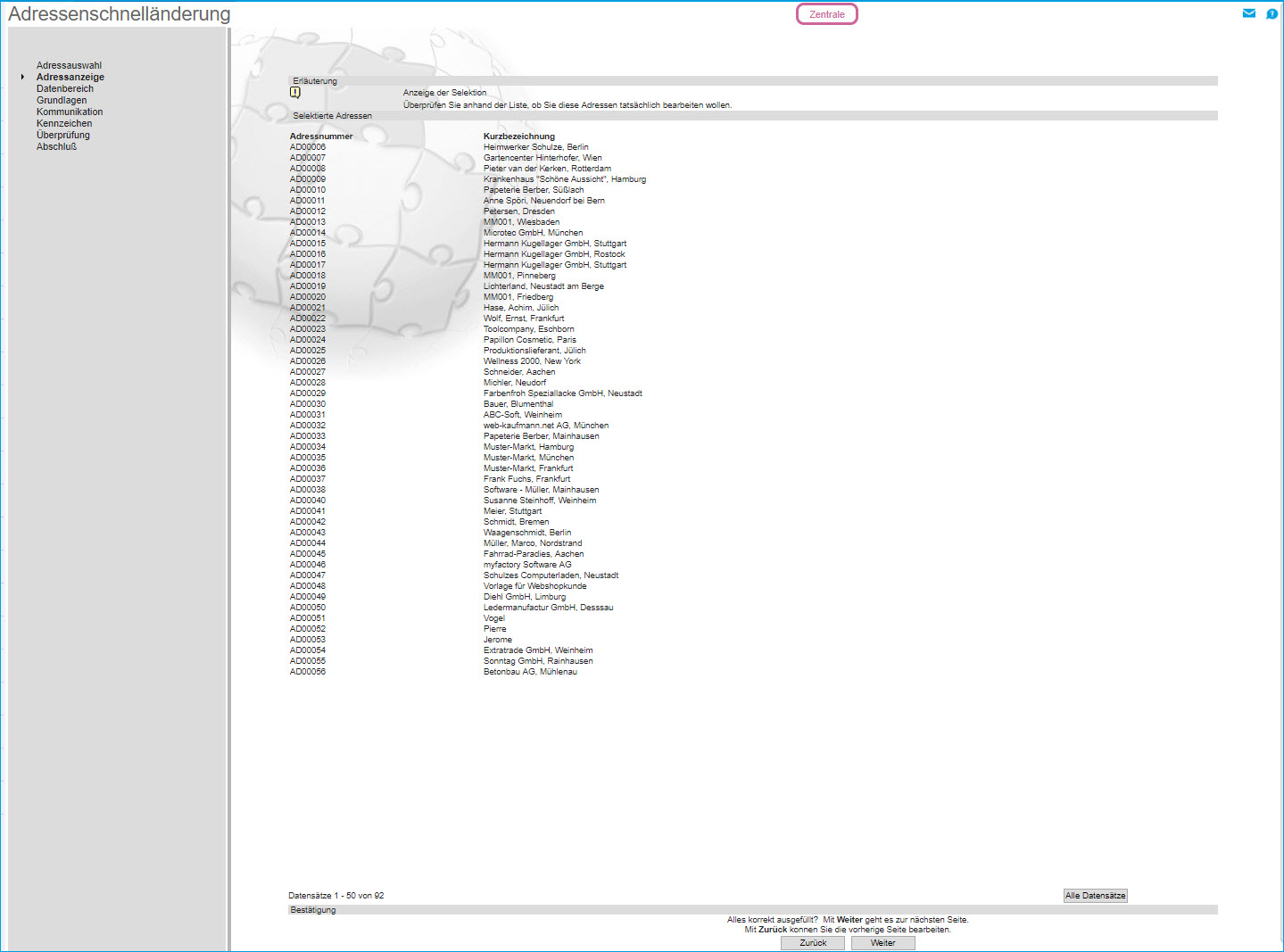Open the Adressauswahl step
1284x952 pixels.
[x=70, y=65]
